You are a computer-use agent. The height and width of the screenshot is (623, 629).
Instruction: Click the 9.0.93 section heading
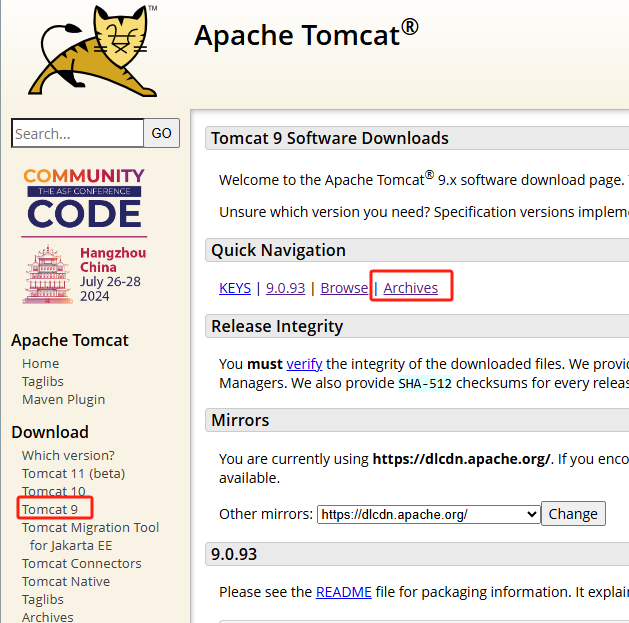[234, 554]
